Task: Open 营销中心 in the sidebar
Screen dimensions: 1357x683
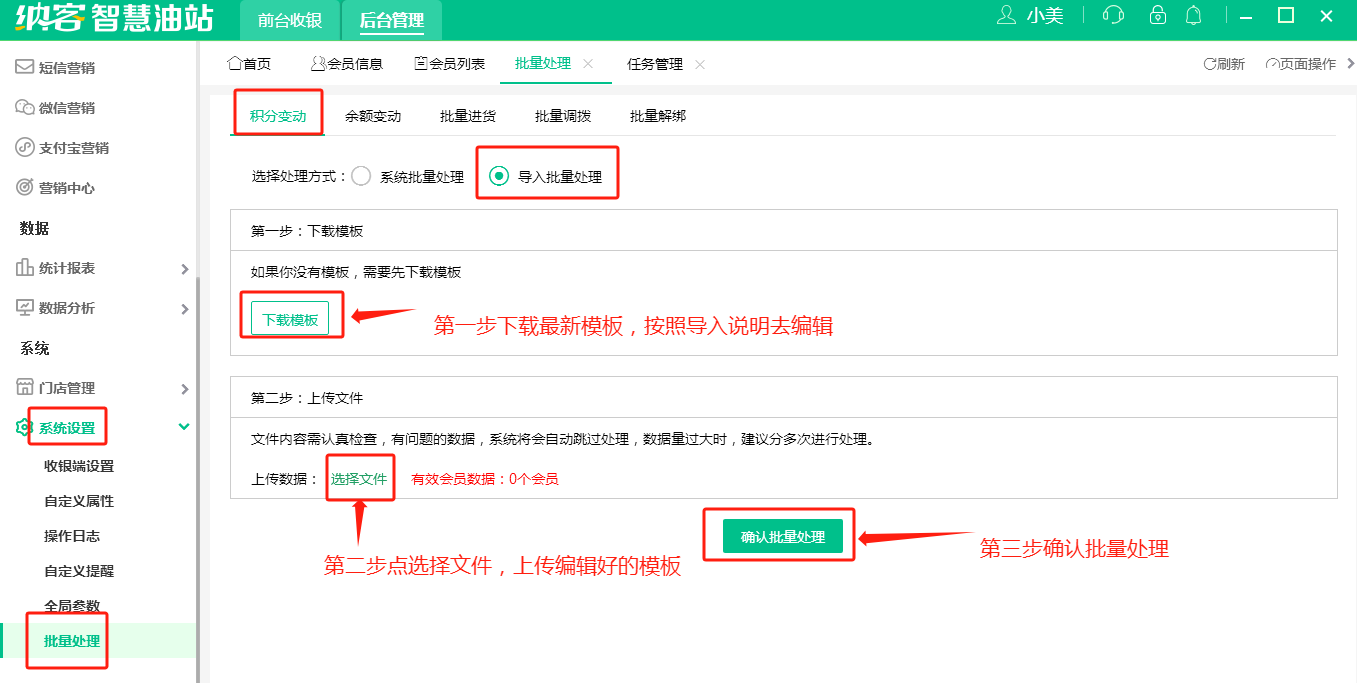Action: pyautogui.click(x=67, y=188)
